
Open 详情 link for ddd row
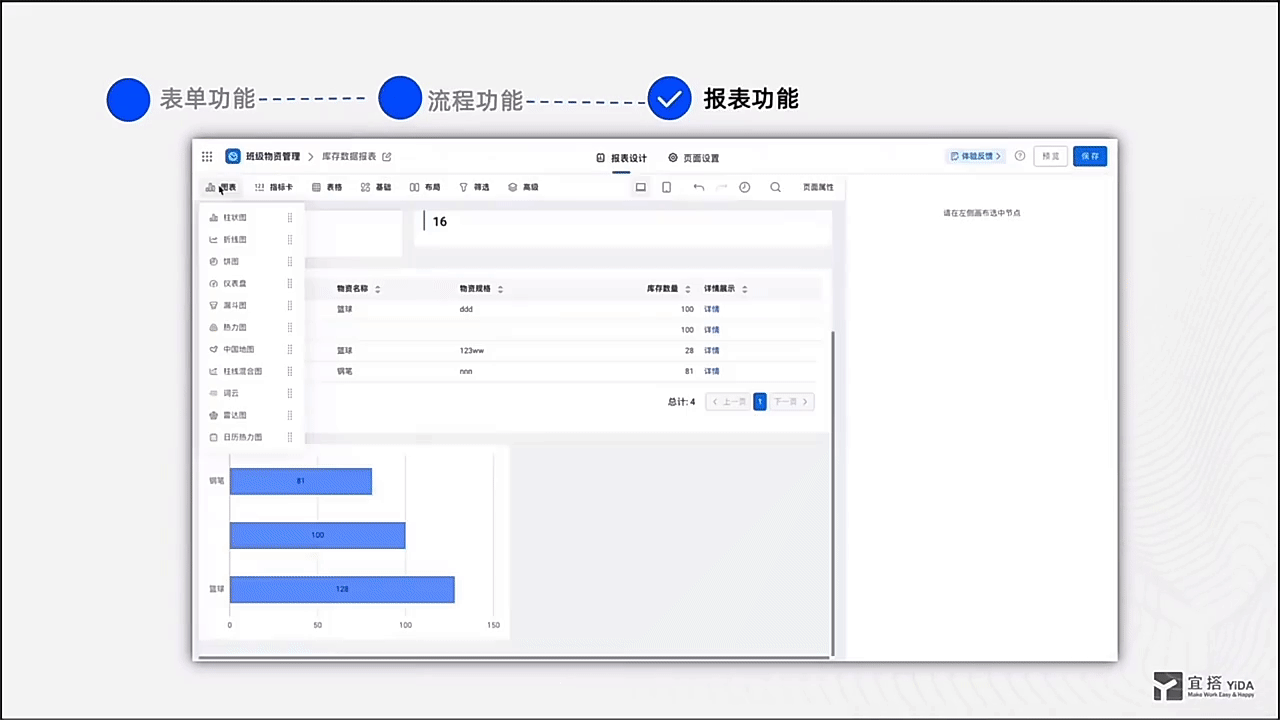pyautogui.click(x=712, y=309)
